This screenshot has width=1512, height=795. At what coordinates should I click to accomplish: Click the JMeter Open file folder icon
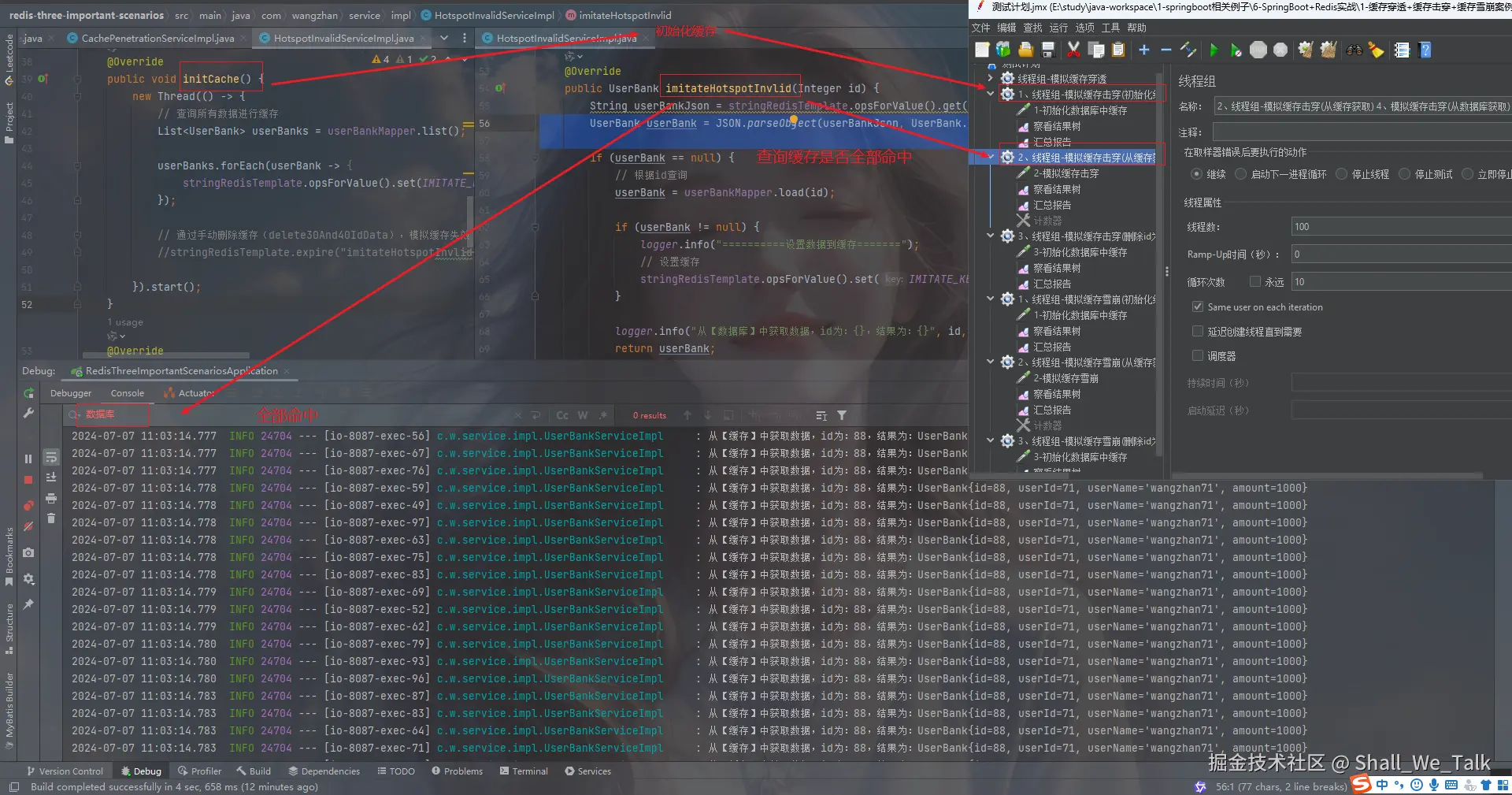pos(1025,50)
